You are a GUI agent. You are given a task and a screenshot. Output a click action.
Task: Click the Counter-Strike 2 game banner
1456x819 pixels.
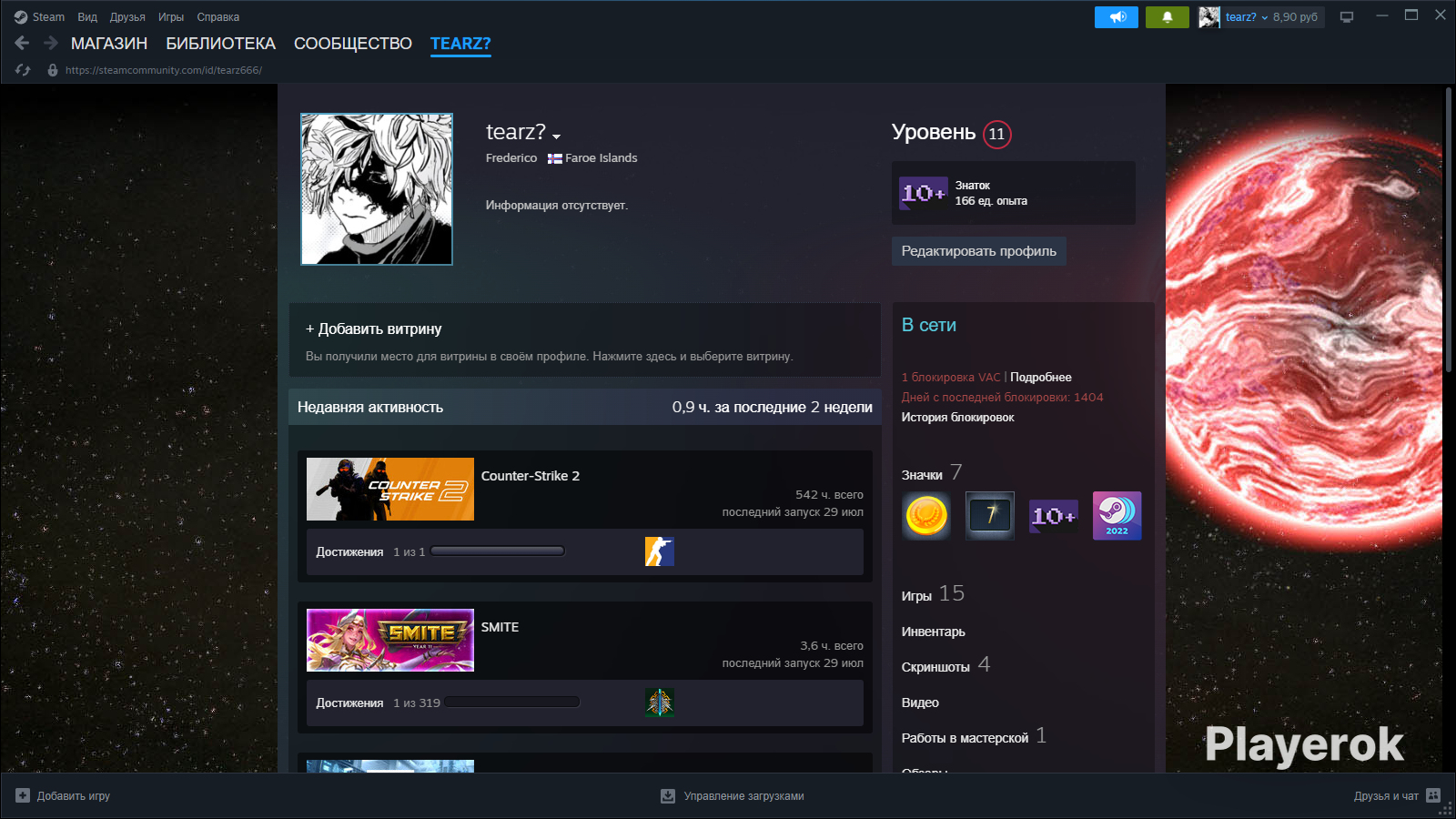pos(390,490)
